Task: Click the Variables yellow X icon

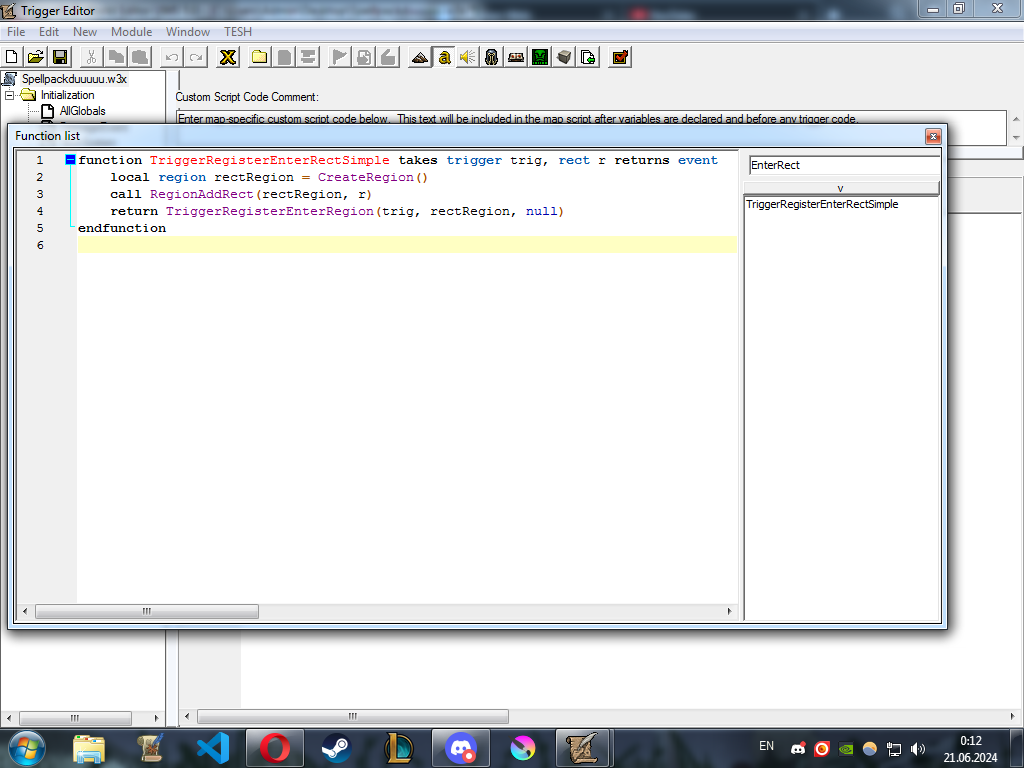Action: click(x=228, y=57)
